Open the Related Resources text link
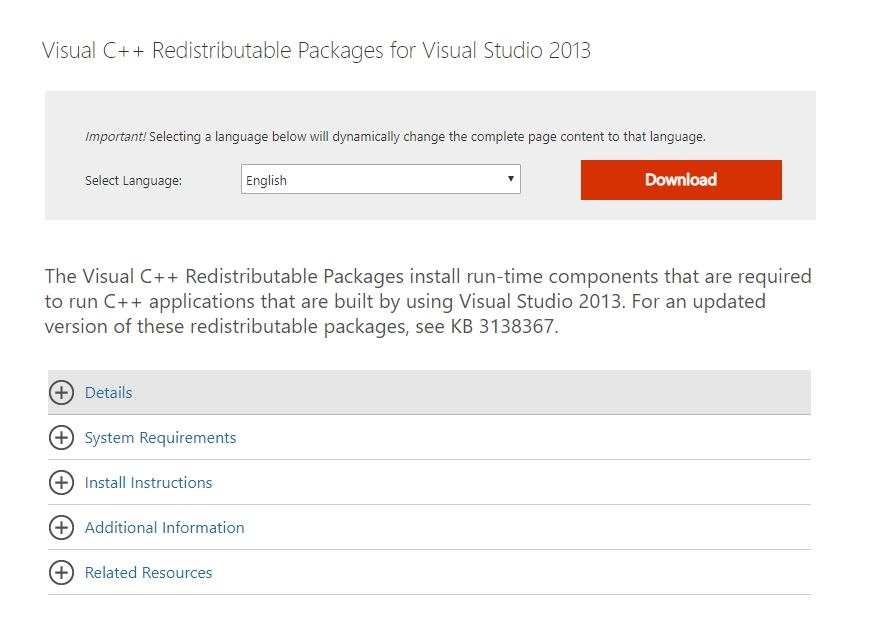 coord(148,573)
